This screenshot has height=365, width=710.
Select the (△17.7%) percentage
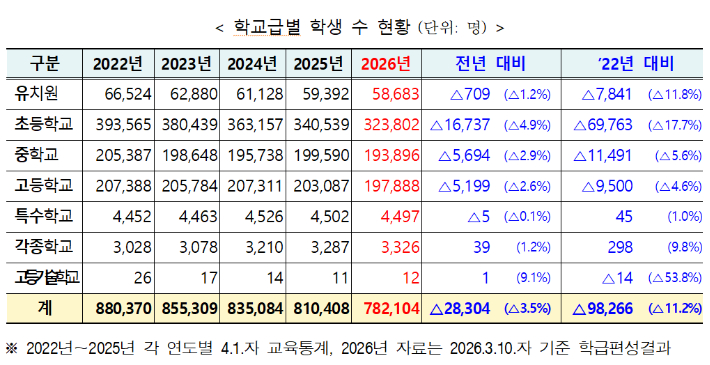pos(675,125)
